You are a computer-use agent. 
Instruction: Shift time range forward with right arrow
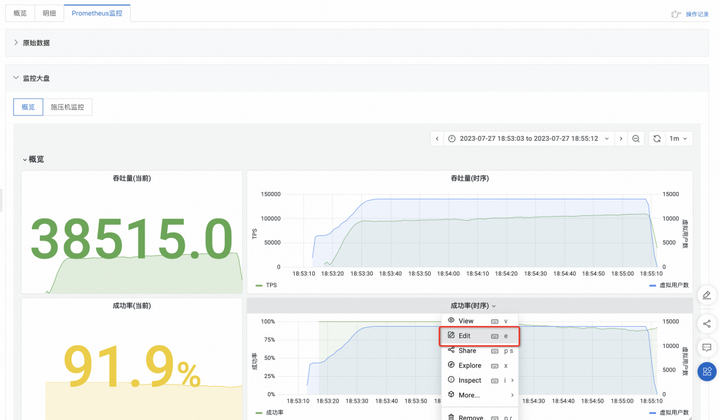point(621,139)
